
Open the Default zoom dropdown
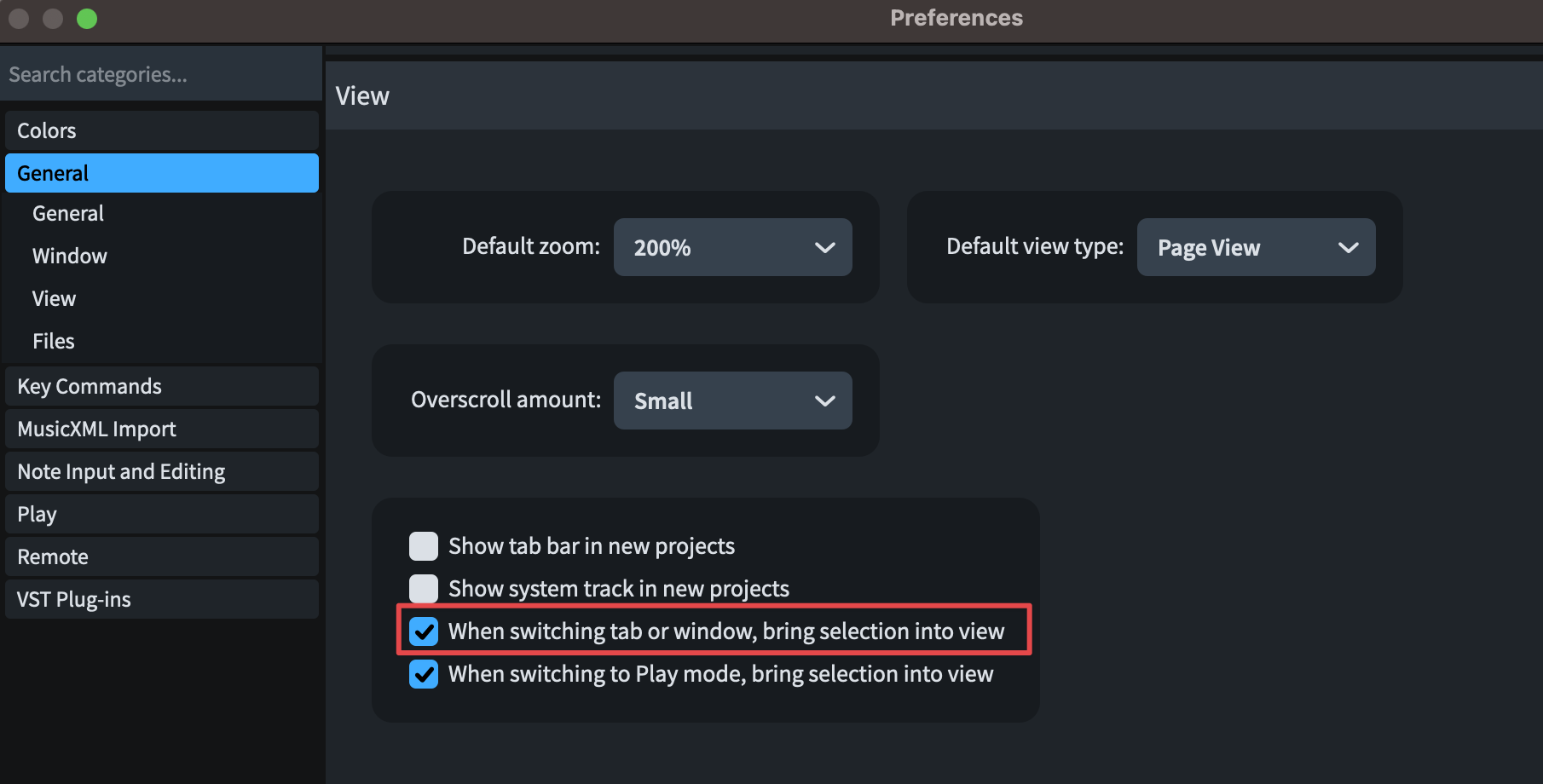click(x=732, y=247)
